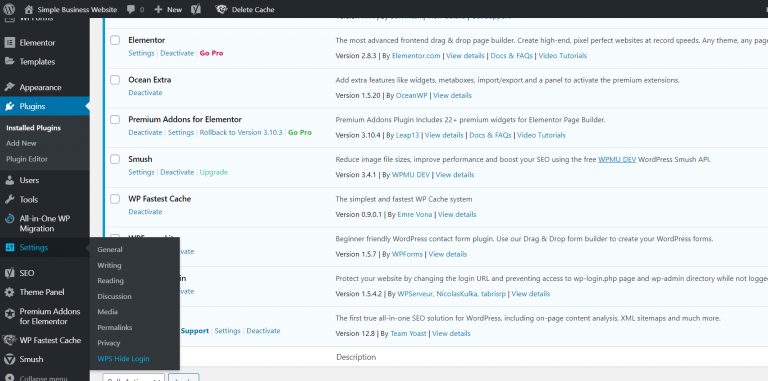Image resolution: width=768 pixels, height=381 pixels.
Task: Check the Smush plugin checkbox
Action: click(x=115, y=159)
